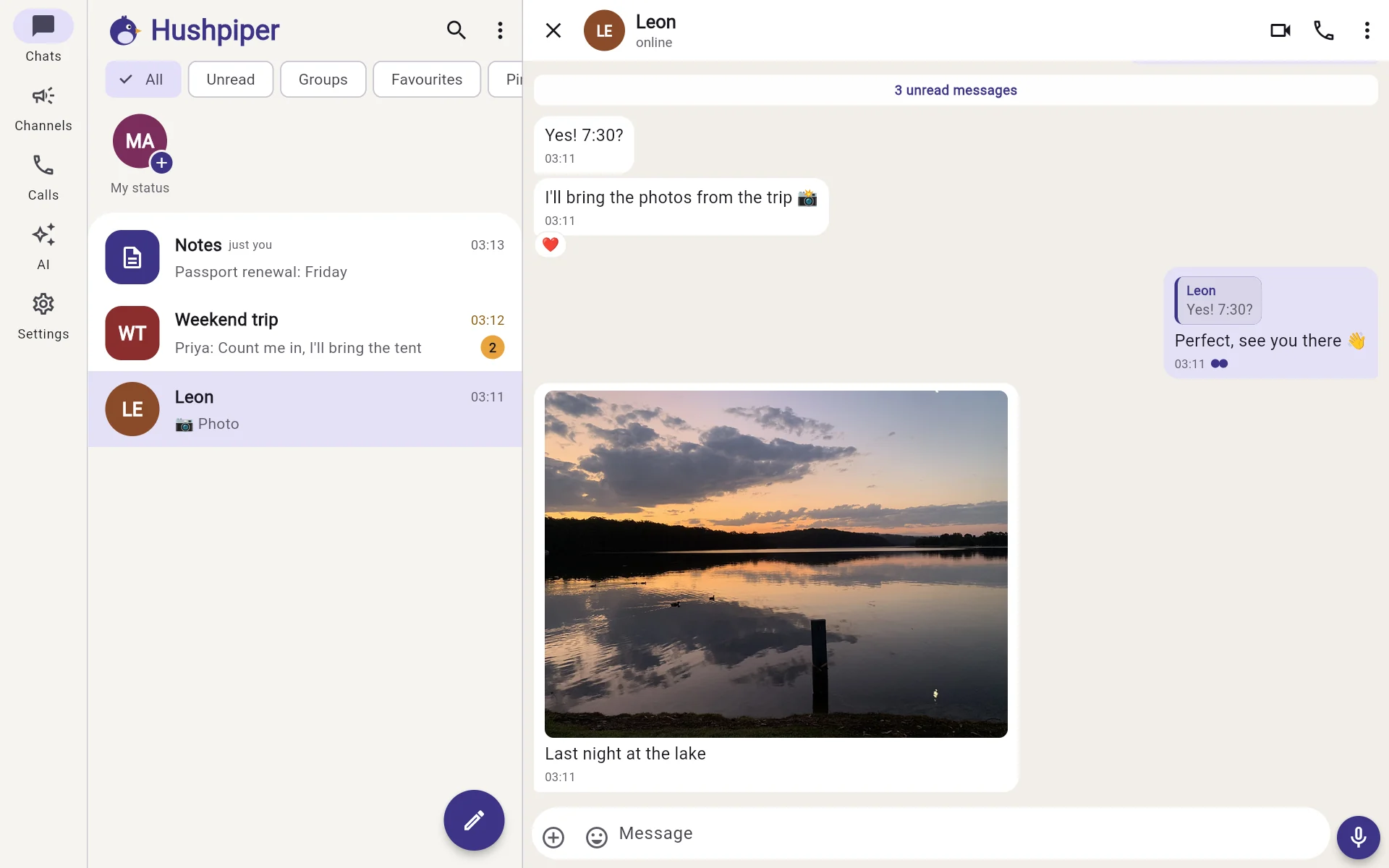The width and height of the screenshot is (1389, 868).
Task: Add a status with the plus badge
Action: [161, 163]
